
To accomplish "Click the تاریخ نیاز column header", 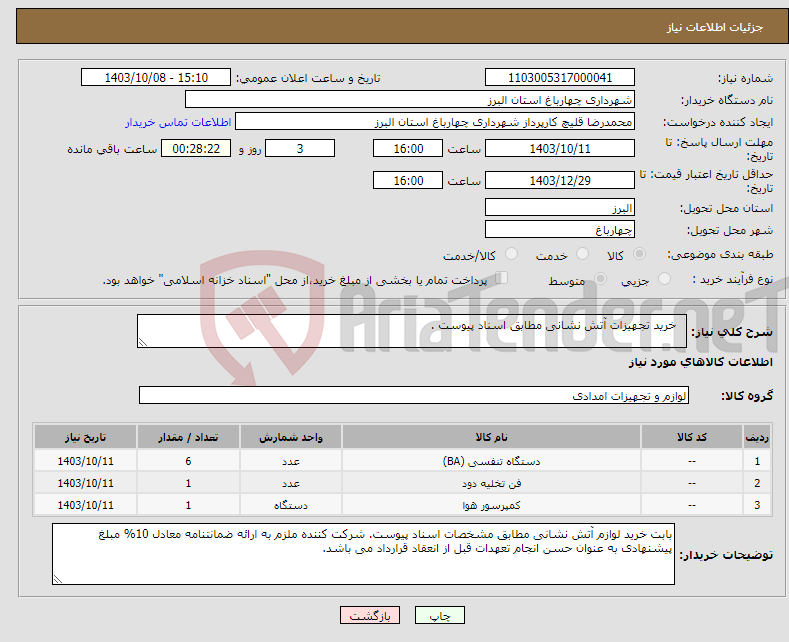I will point(86,437).
